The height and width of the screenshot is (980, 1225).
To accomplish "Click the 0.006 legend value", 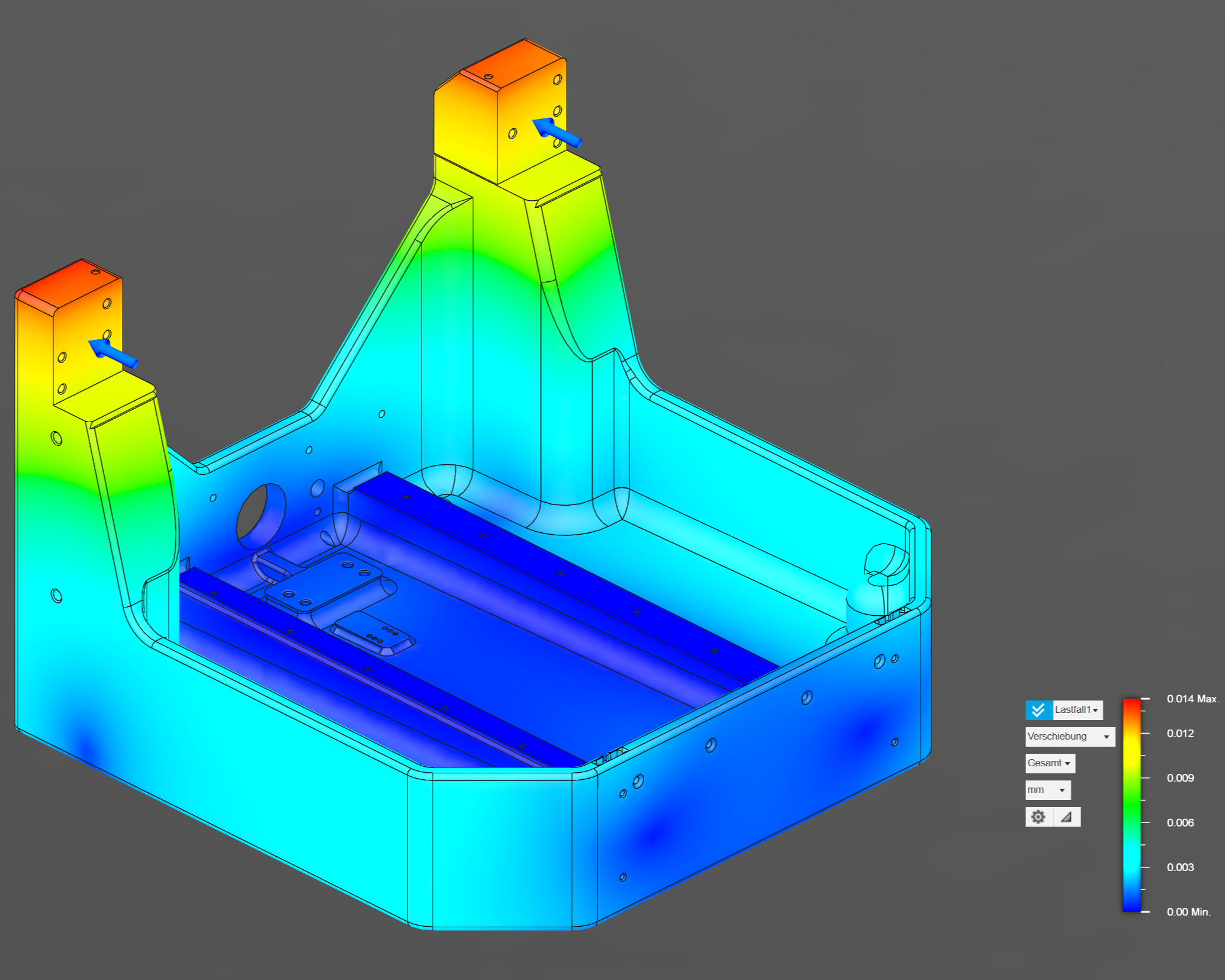I will (x=1180, y=822).
